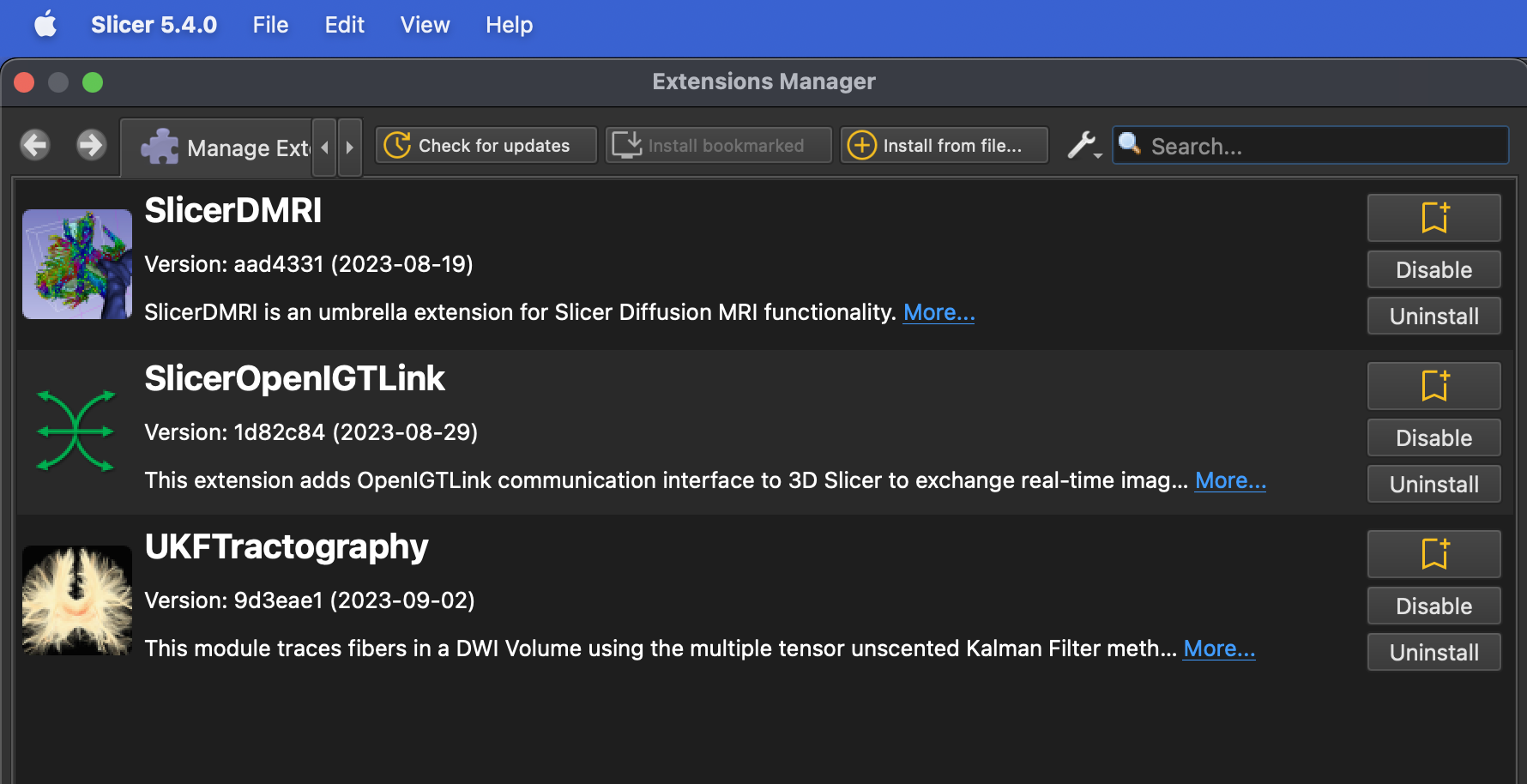This screenshot has height=784, width=1527.
Task: Bookmark the SlicerOpenIGTLink extension
Action: (x=1433, y=386)
